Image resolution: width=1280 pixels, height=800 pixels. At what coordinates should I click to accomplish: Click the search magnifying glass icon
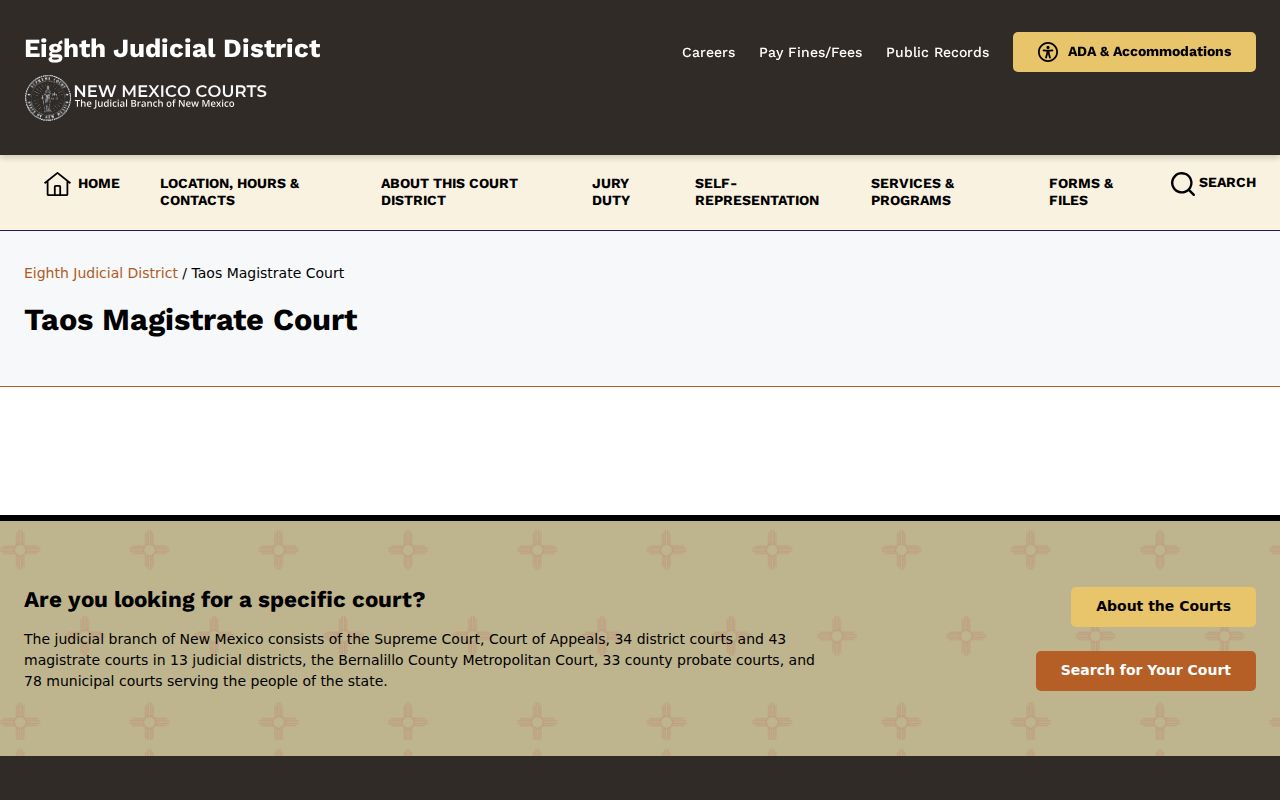(x=1182, y=184)
